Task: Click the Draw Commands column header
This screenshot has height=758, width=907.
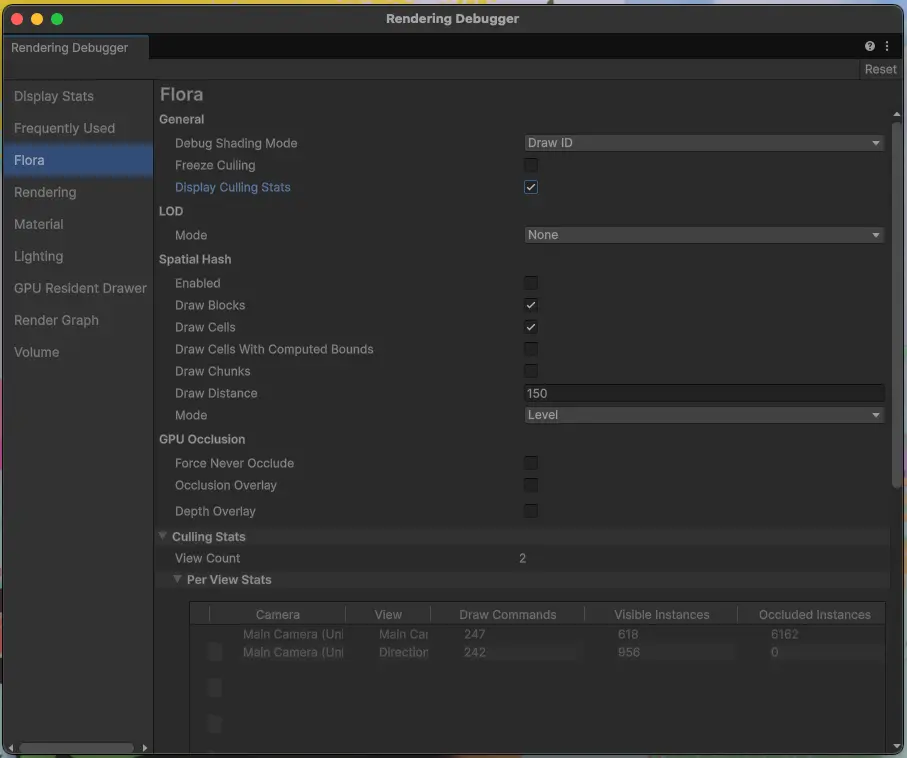Action: [508, 615]
